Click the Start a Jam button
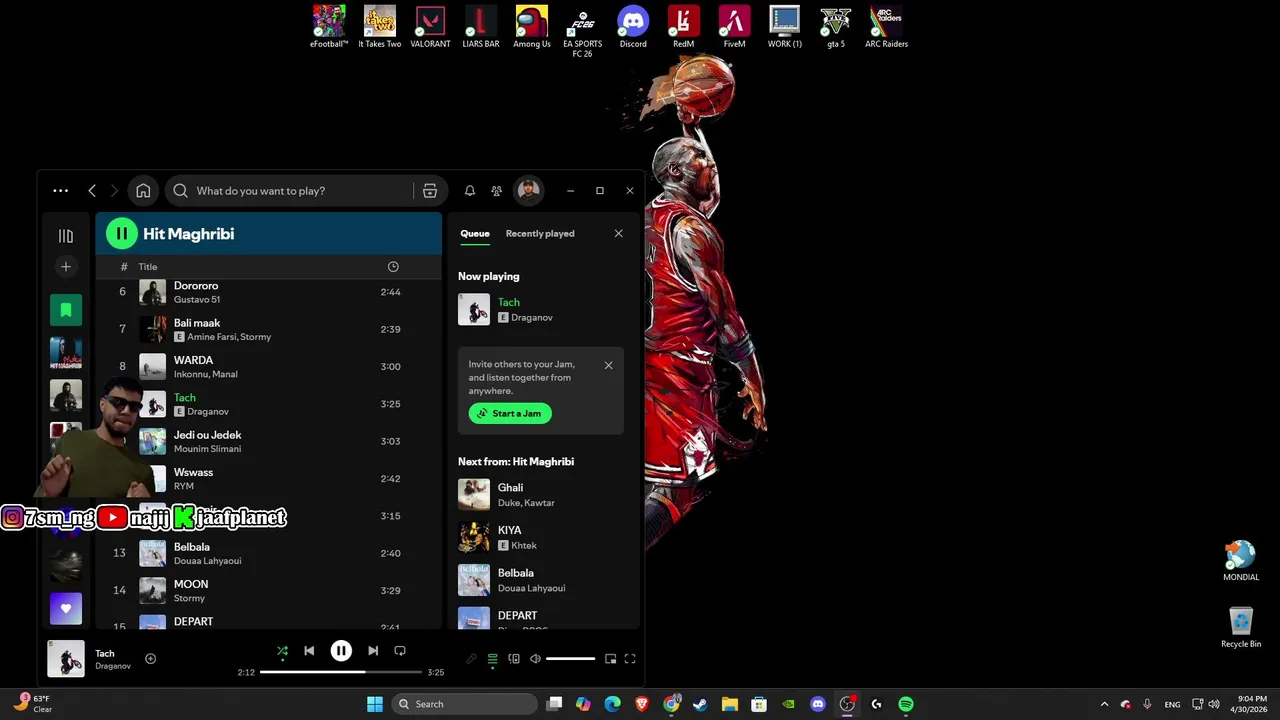Screen dimensions: 1280x720 click(x=510, y=413)
